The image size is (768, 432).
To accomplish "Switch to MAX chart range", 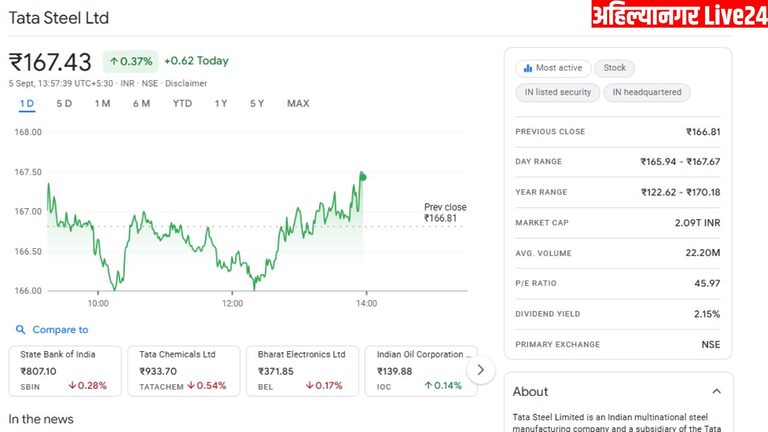I will (x=298, y=104).
